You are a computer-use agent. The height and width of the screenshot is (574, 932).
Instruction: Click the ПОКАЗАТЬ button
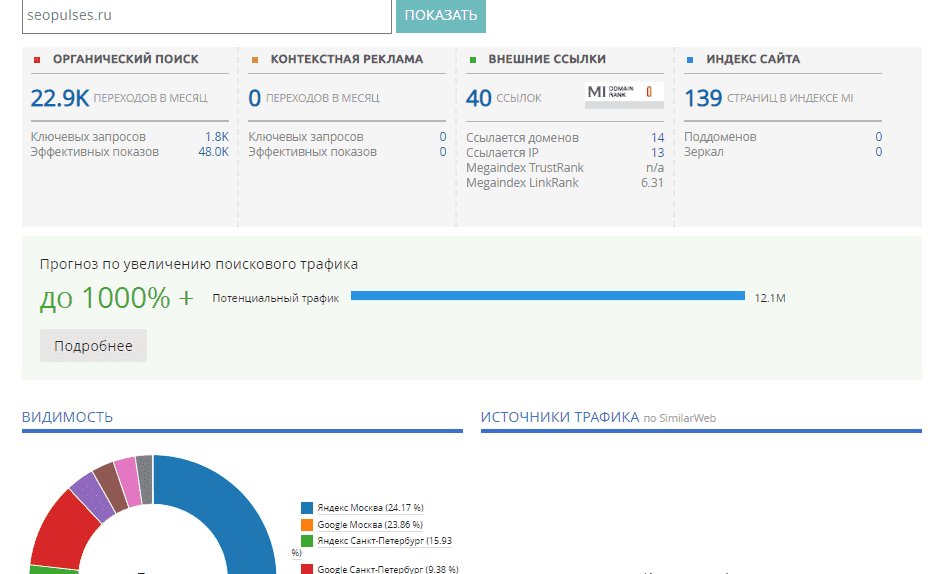[x=440, y=15]
